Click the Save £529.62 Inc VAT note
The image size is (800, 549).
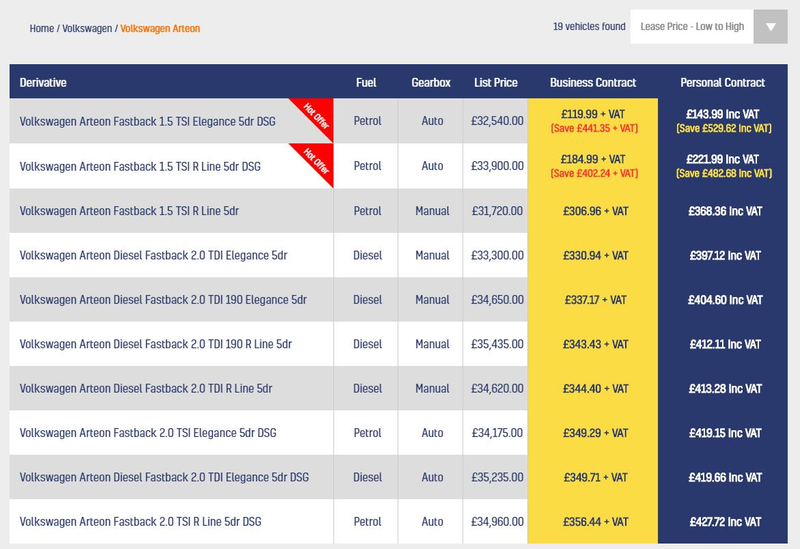pyautogui.click(x=724, y=129)
